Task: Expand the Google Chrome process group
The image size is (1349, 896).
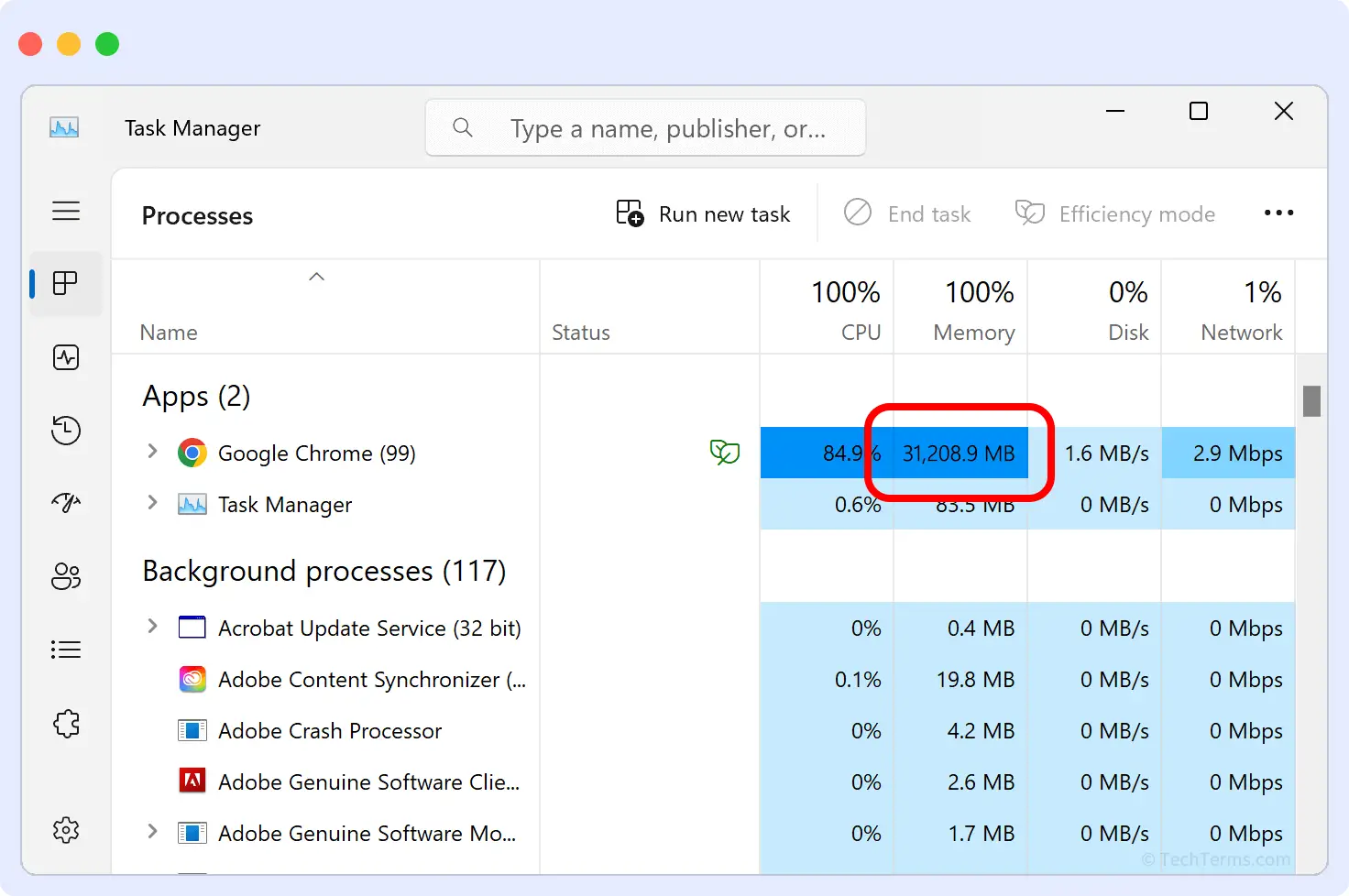Action: pyautogui.click(x=151, y=452)
